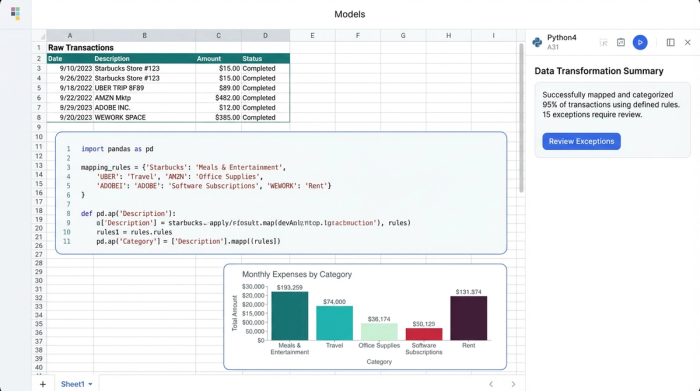
Task: Select column H header
Action: click(448, 35)
